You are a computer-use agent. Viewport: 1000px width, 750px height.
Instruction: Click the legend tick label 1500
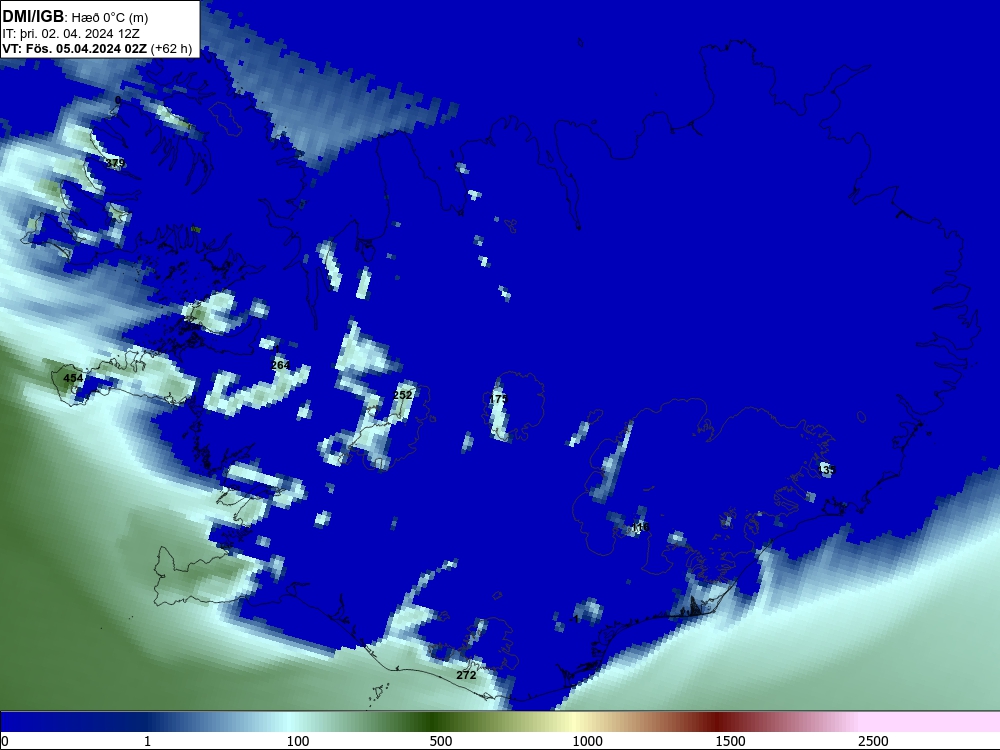coord(730,741)
